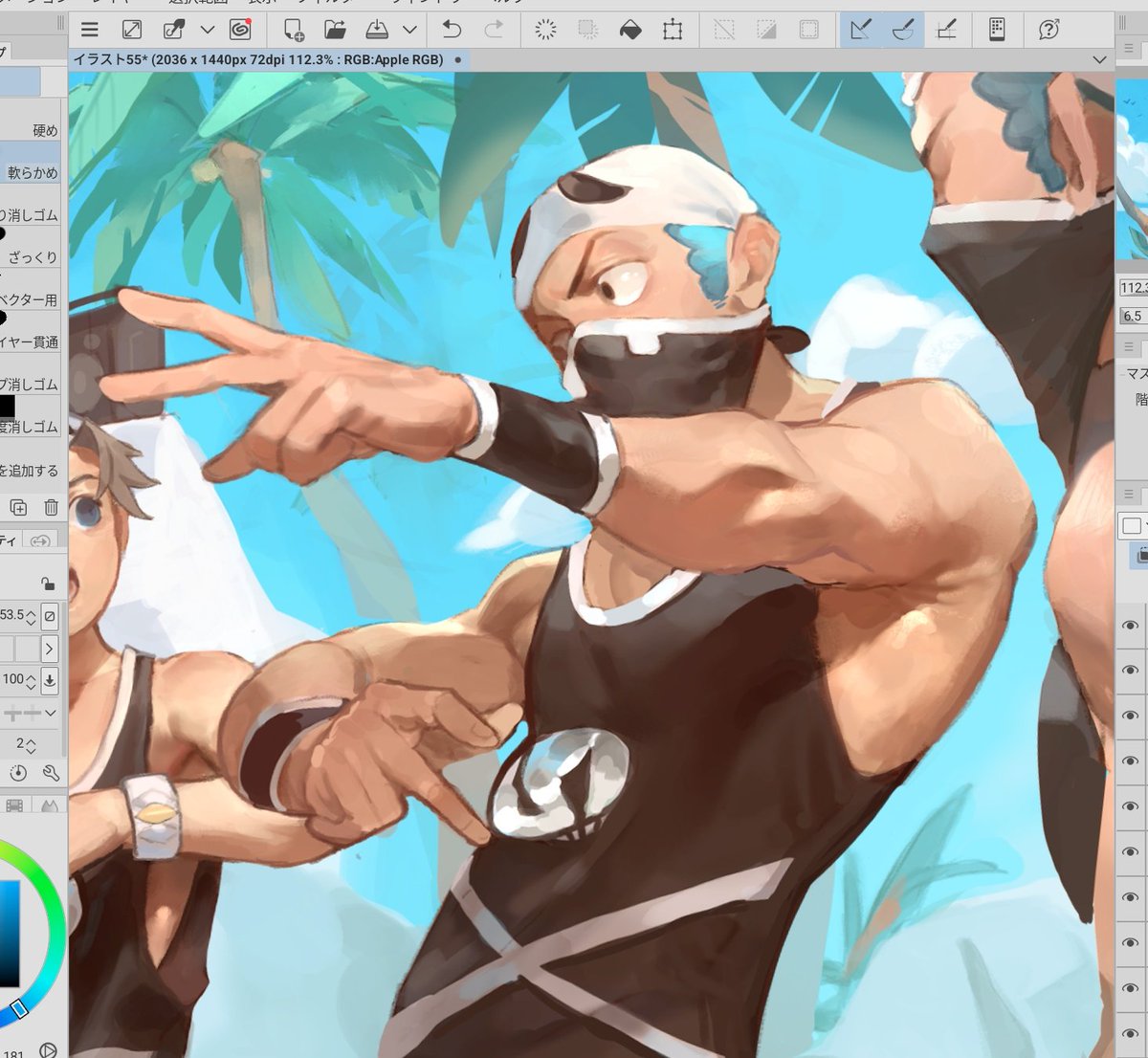
Task: Undo the last action
Action: [x=452, y=30]
